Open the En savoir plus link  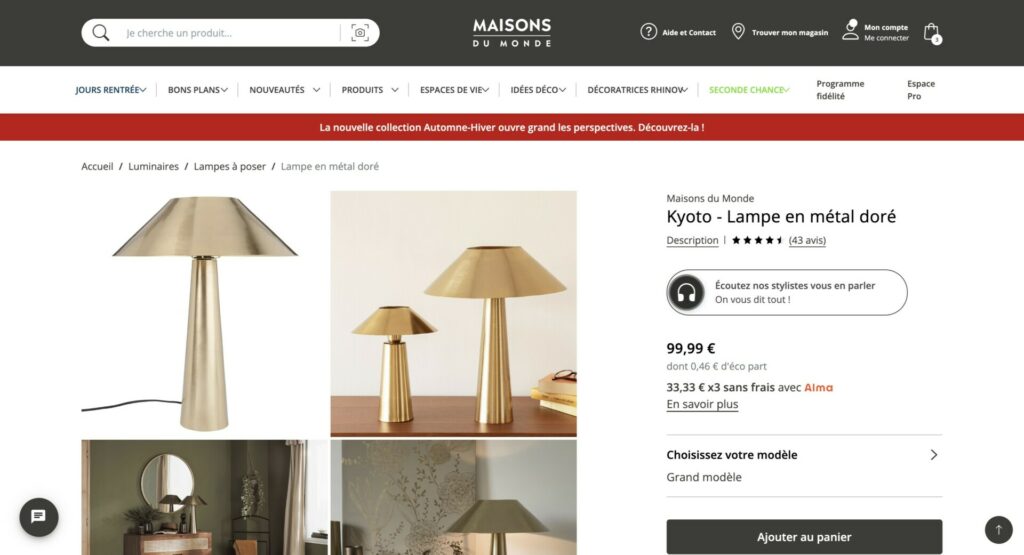click(702, 404)
